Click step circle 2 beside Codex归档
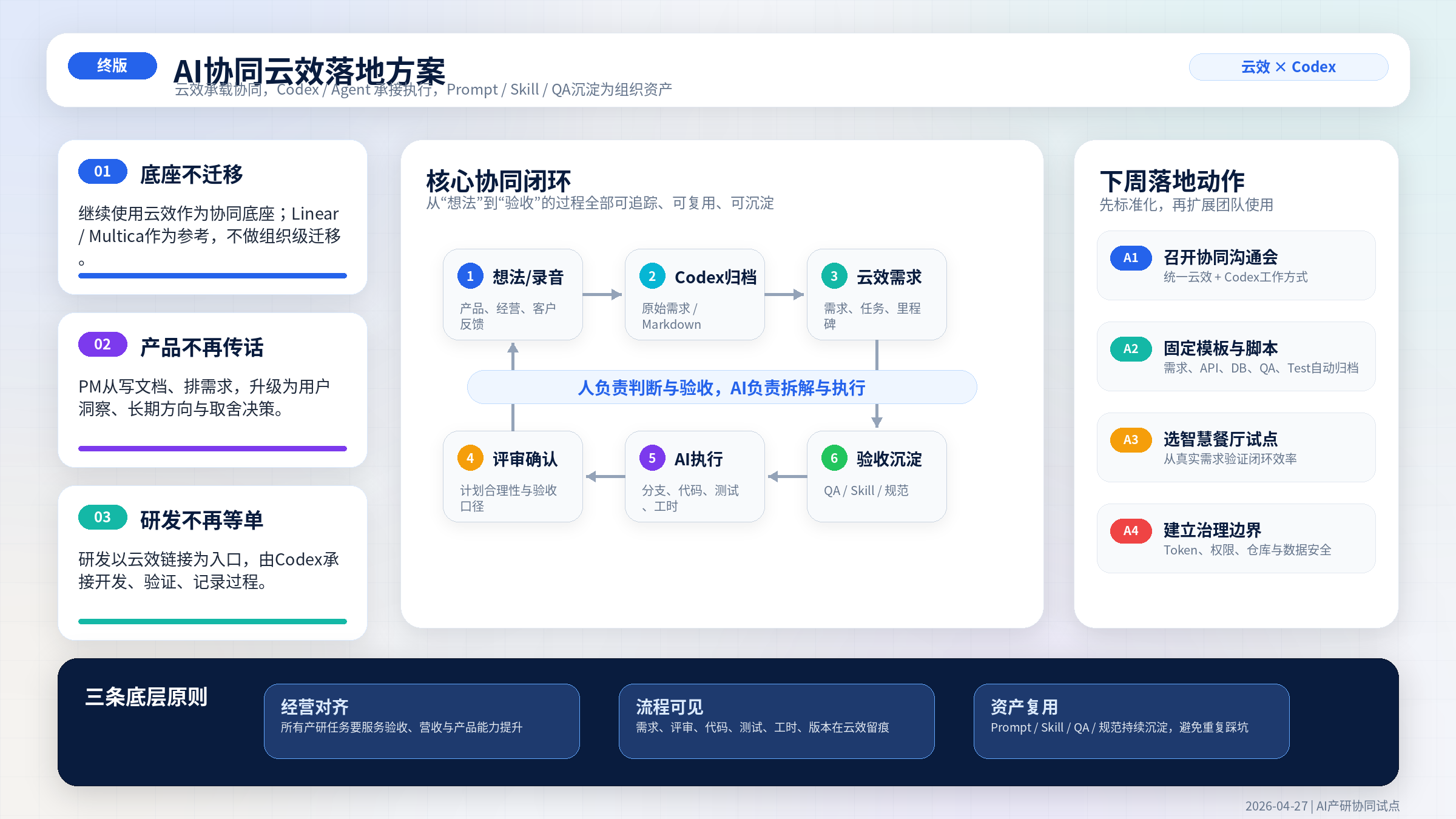The height and width of the screenshot is (819, 1456). [x=652, y=276]
